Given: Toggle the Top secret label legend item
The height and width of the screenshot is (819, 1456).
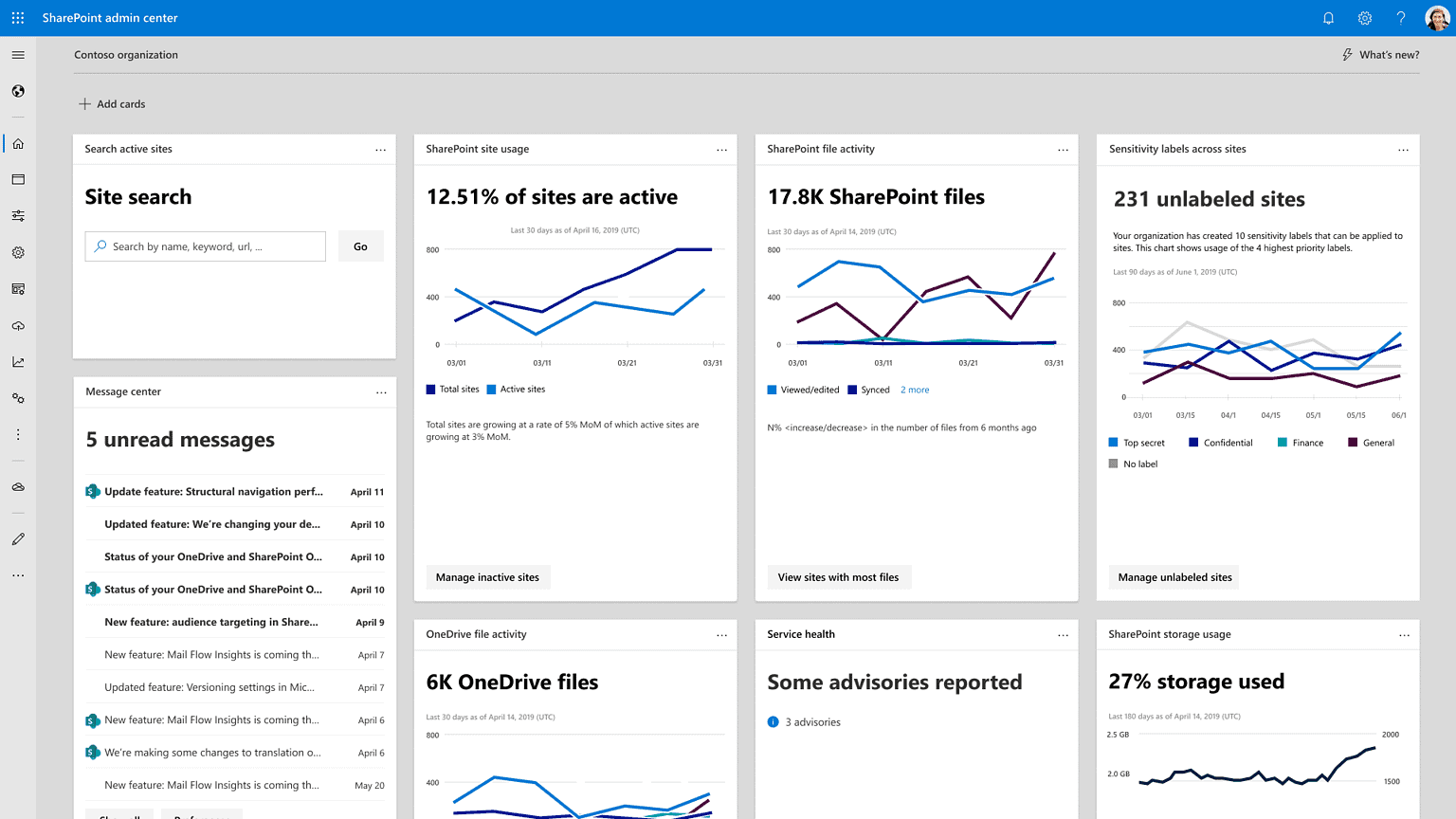Looking at the screenshot, I should [1137, 442].
